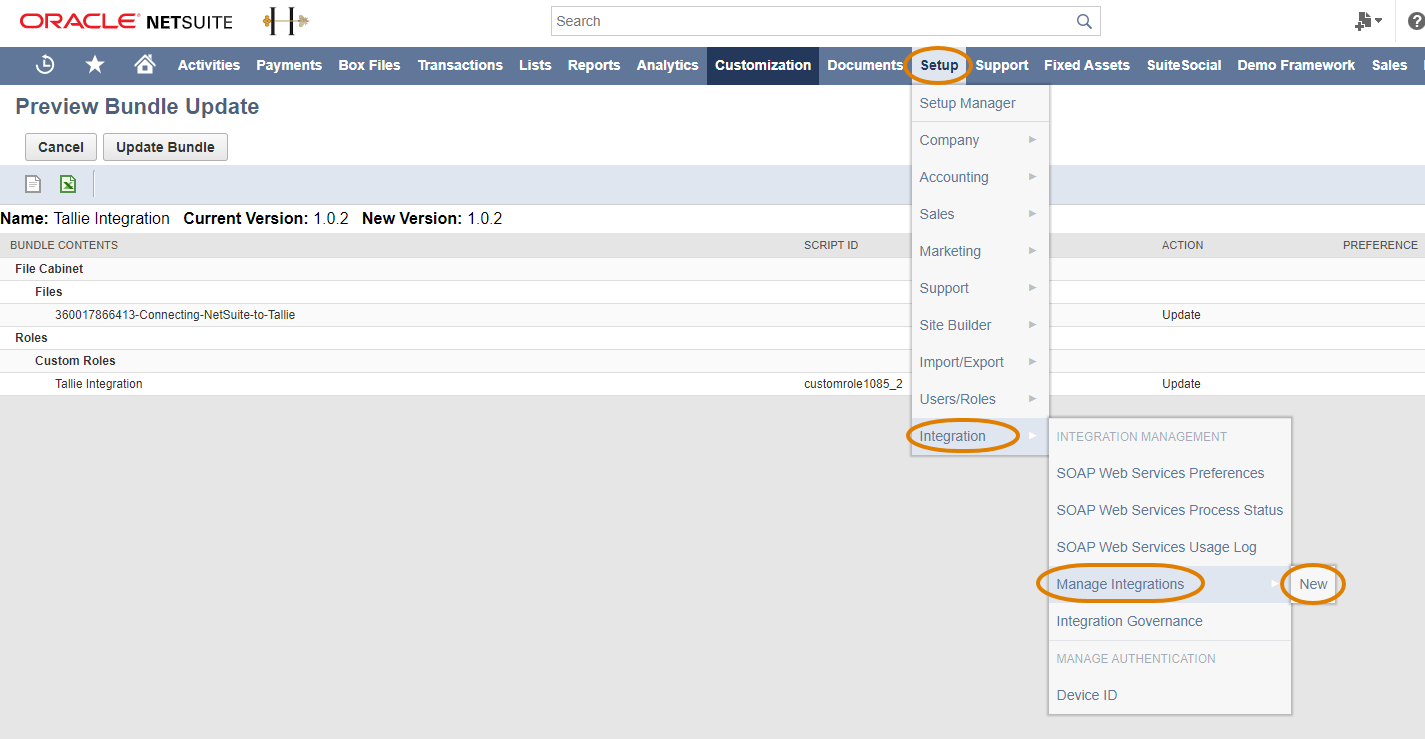
Task: Open the Demo Framework menu
Action: [1296, 65]
